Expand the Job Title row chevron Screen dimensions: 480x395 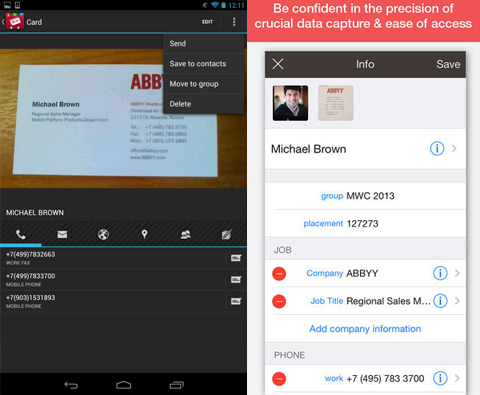457,301
